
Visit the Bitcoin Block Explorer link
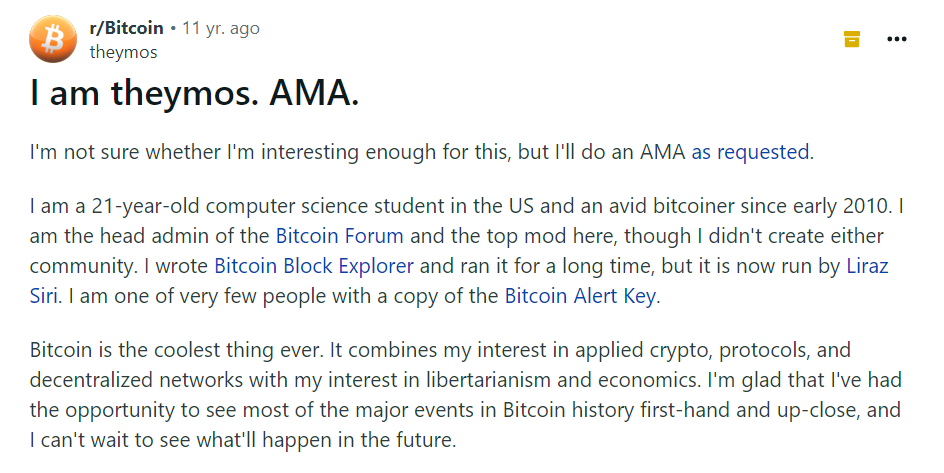click(x=314, y=265)
